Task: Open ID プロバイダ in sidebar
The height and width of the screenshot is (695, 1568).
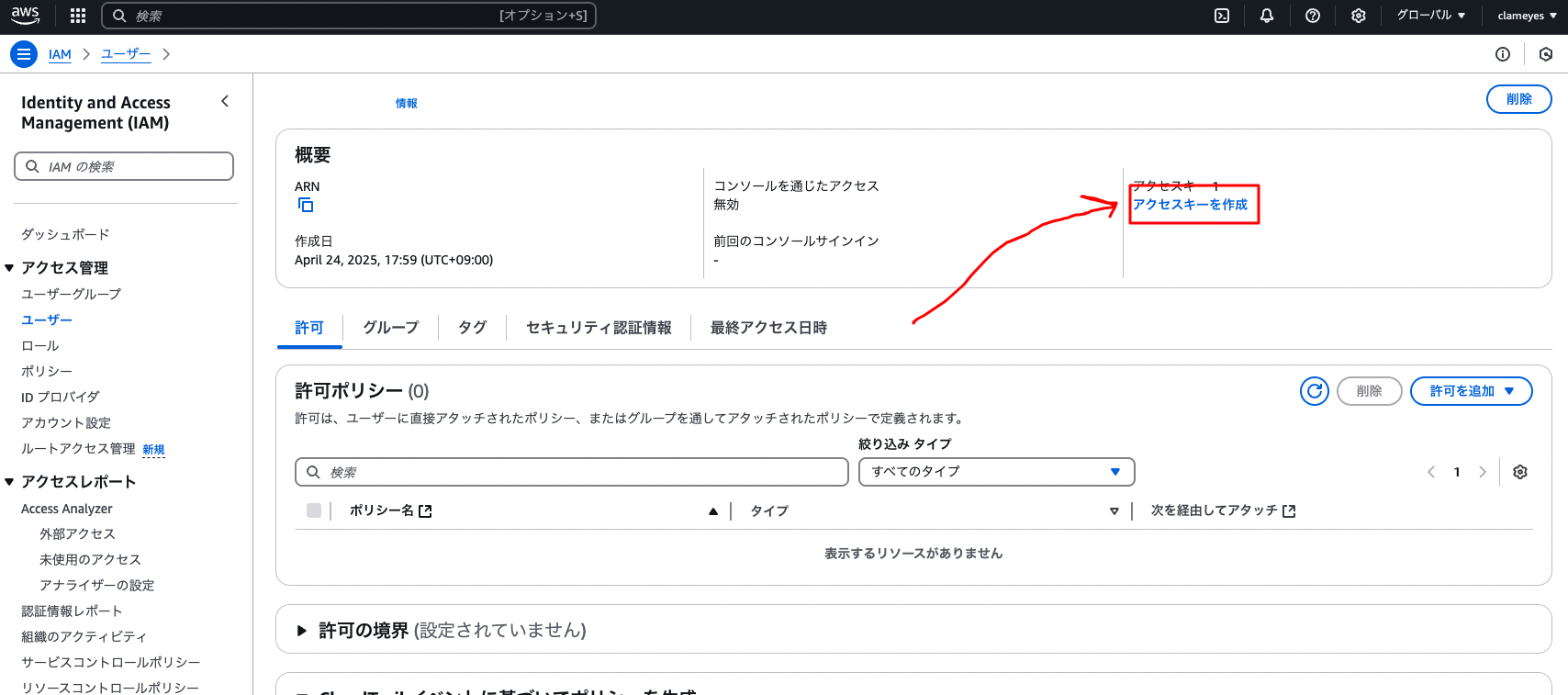Action: pyautogui.click(x=61, y=397)
